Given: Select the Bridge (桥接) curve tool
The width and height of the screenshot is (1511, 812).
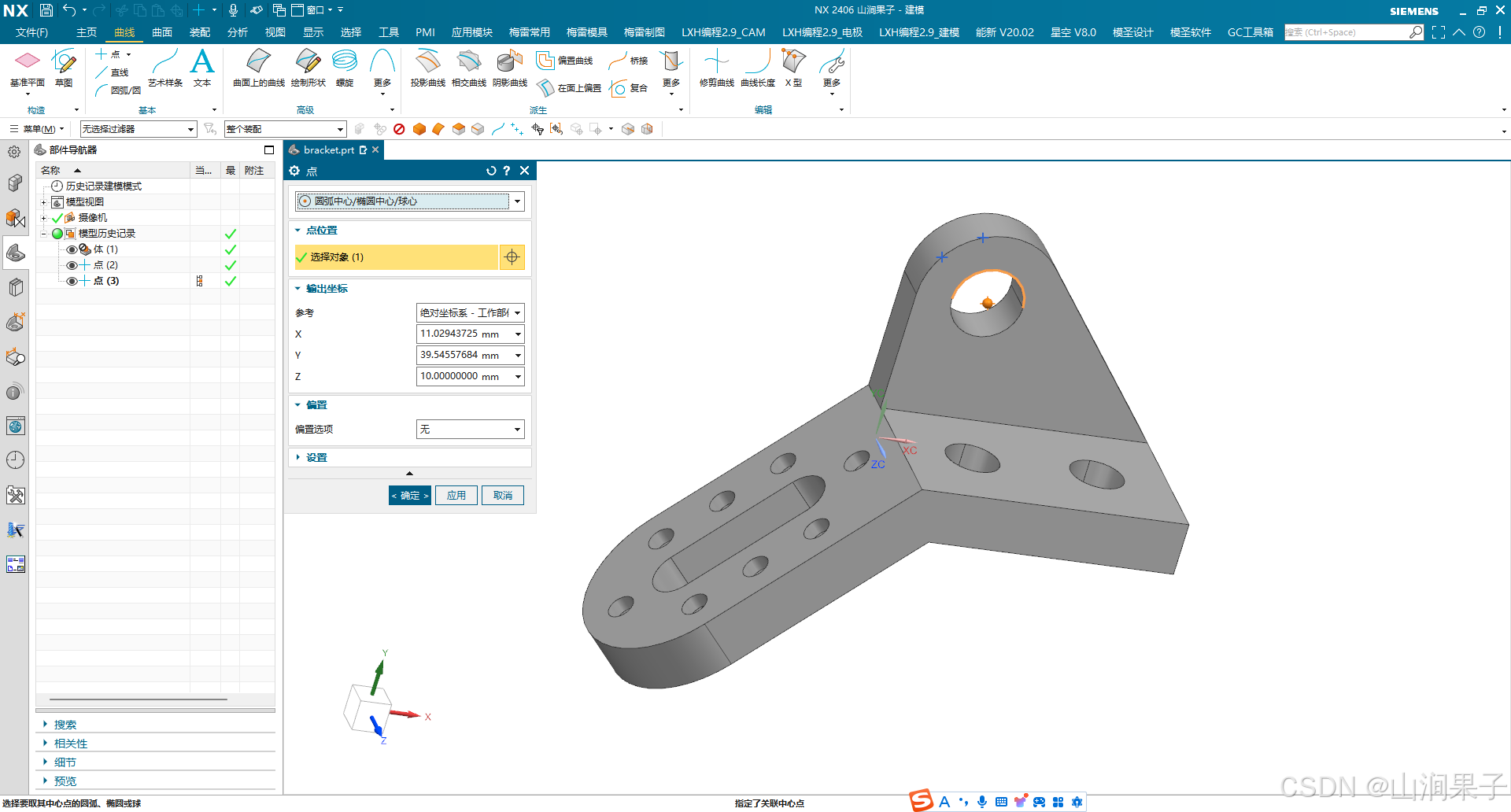Looking at the screenshot, I should [629, 61].
